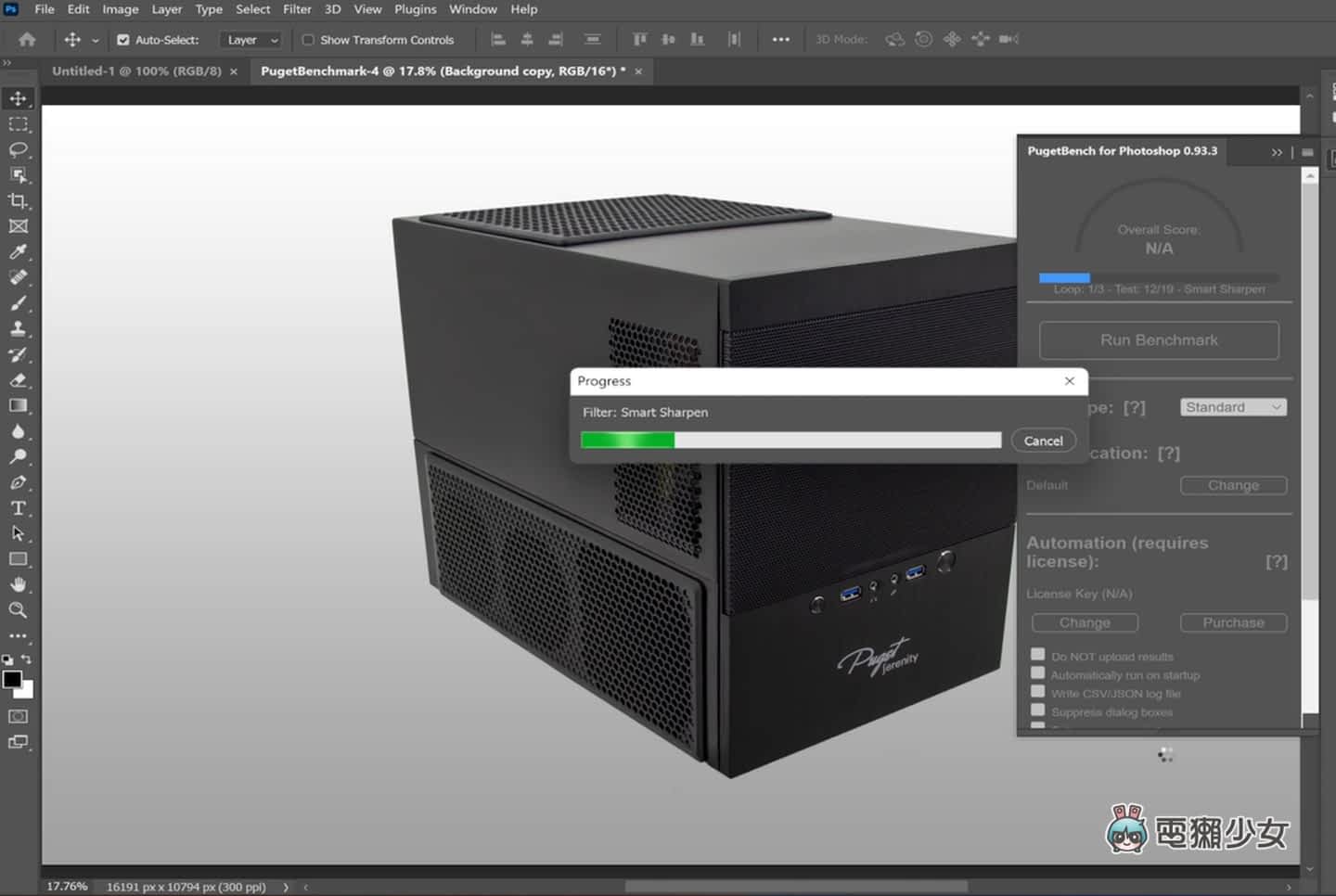Select the Crop tool

click(19, 201)
